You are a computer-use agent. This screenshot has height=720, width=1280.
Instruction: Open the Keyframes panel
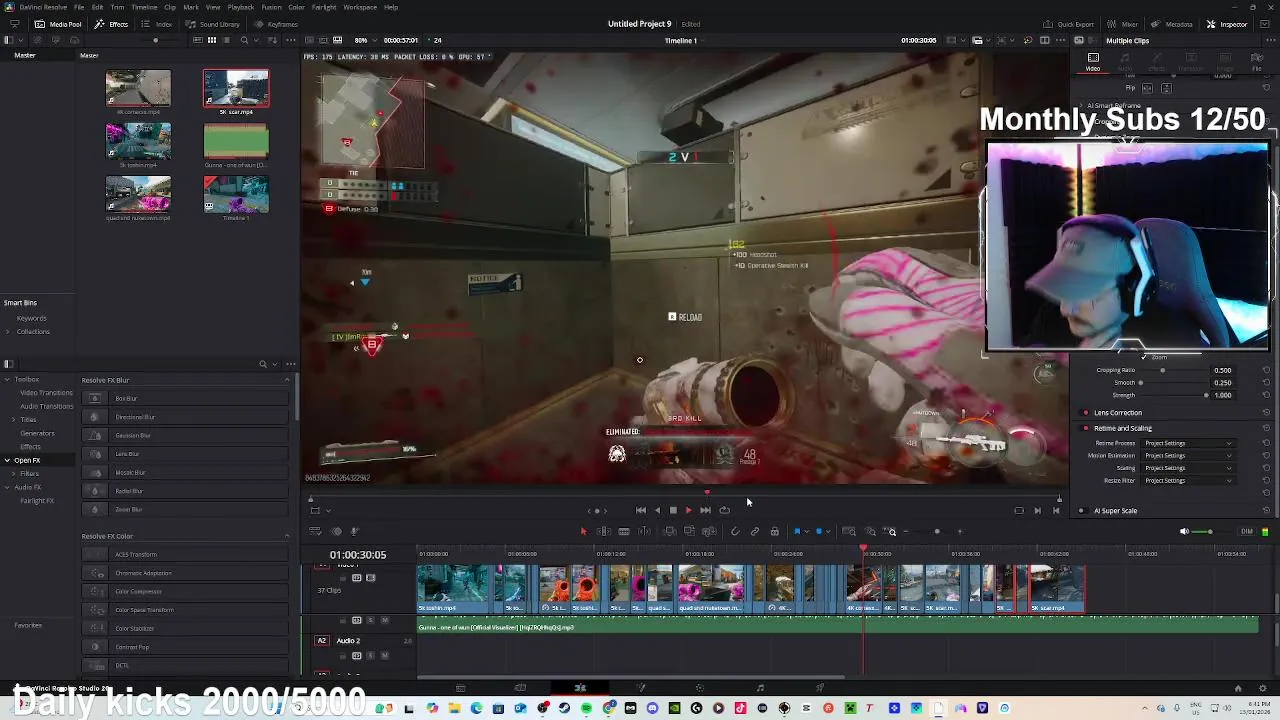pos(276,24)
